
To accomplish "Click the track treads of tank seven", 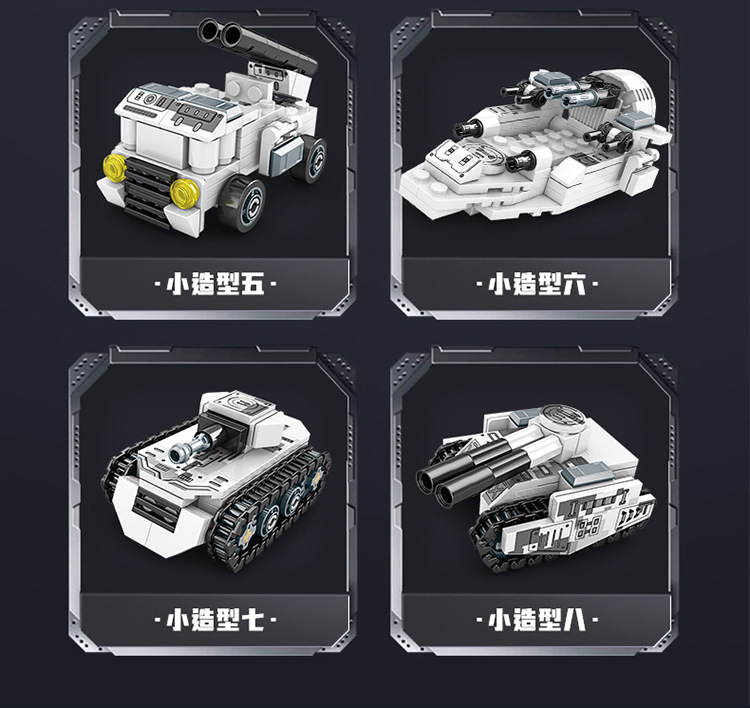I will click(271, 510).
